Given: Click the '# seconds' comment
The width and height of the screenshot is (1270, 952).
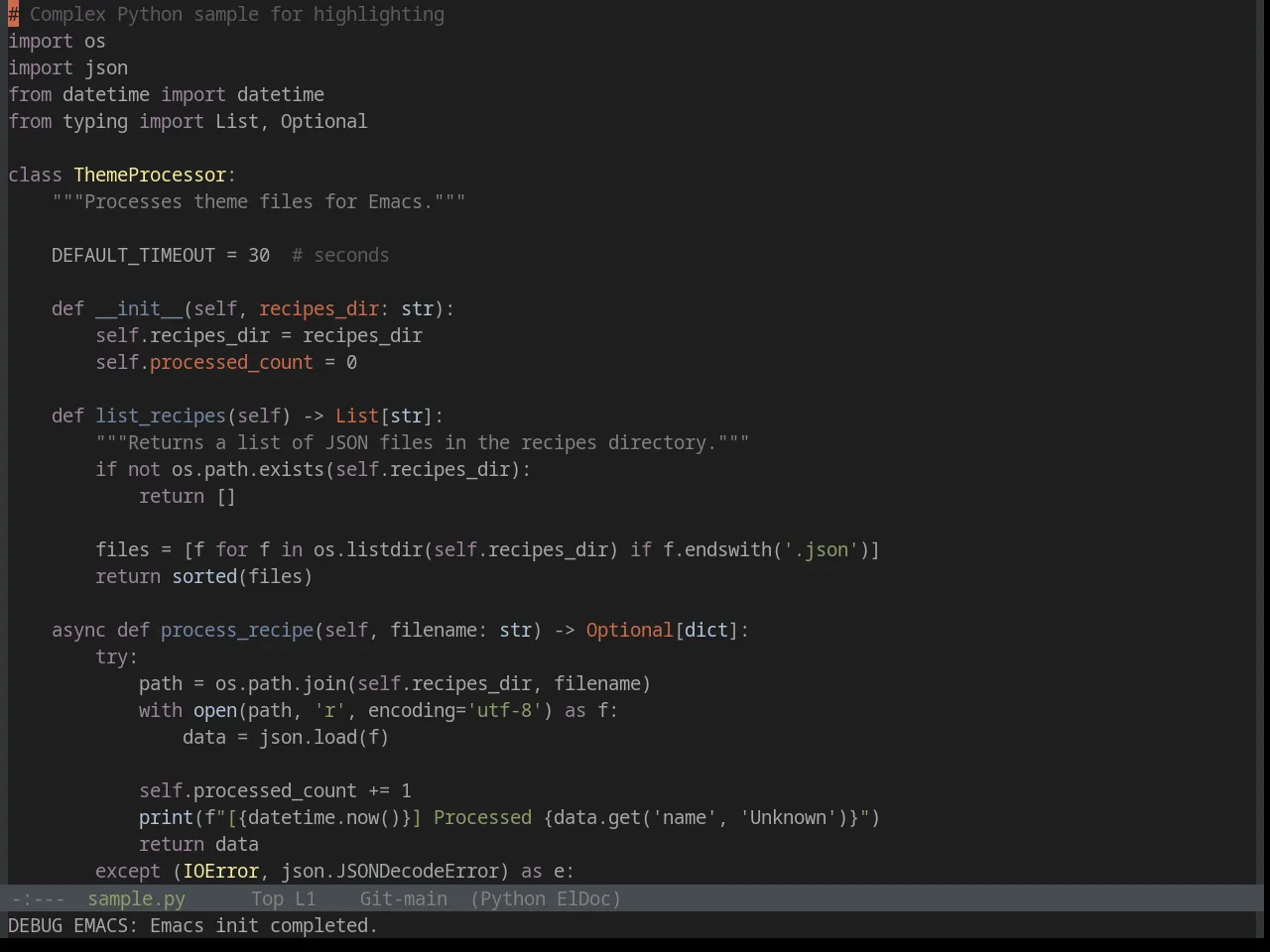Looking at the screenshot, I should click(340, 255).
